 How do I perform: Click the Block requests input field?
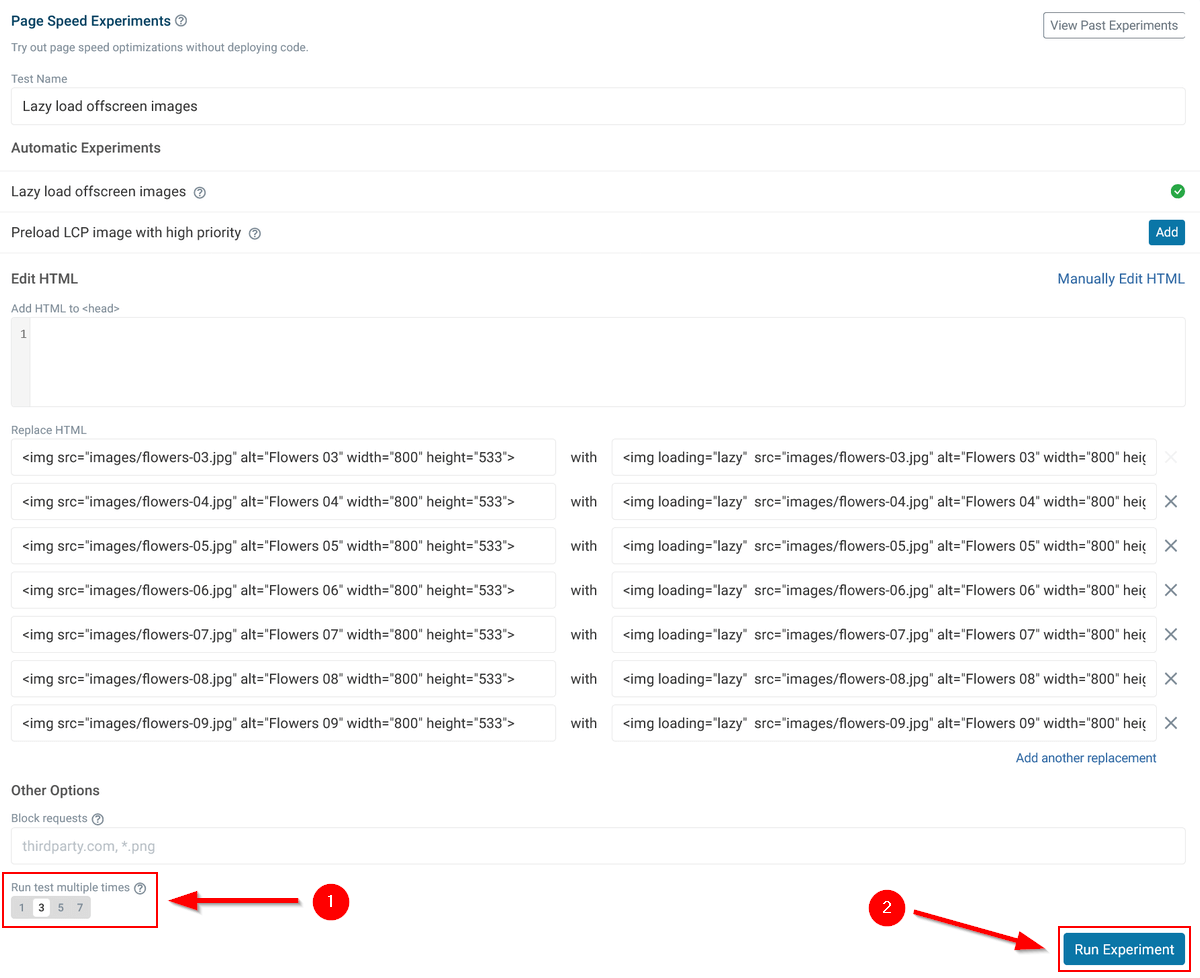pyautogui.click(x=598, y=846)
